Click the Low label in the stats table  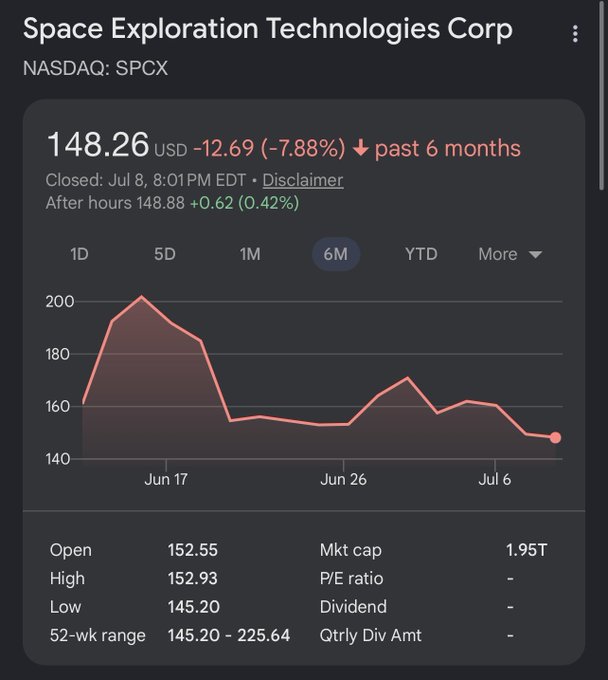(65, 607)
